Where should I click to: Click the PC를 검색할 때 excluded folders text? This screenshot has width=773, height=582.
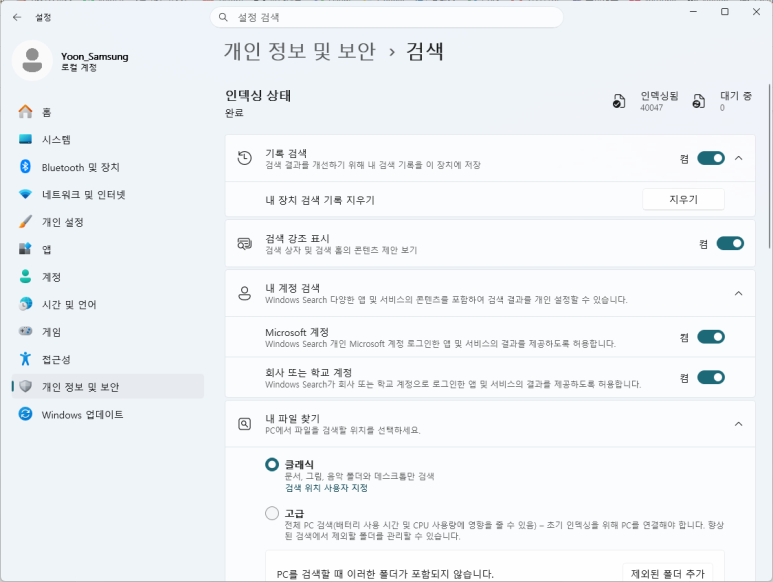pos(385,574)
